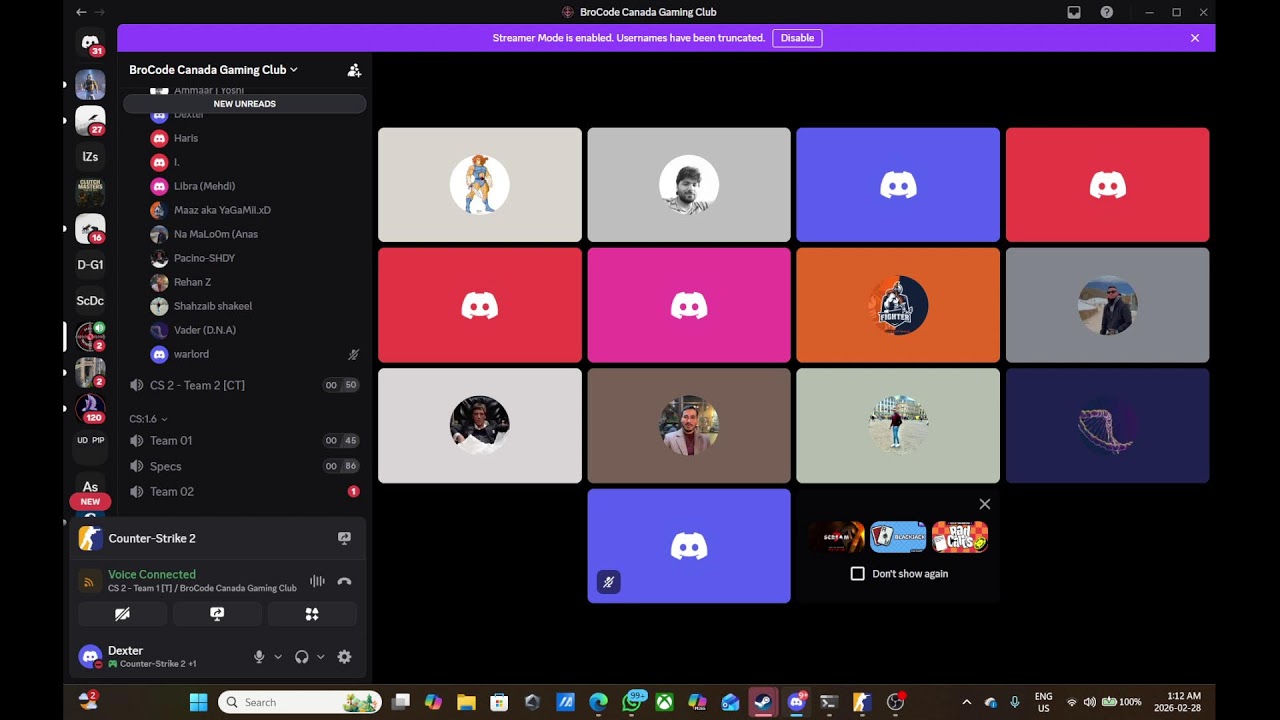Click the red NEW badge in server list
Image resolution: width=1280 pixels, height=720 pixels.
(x=90, y=501)
